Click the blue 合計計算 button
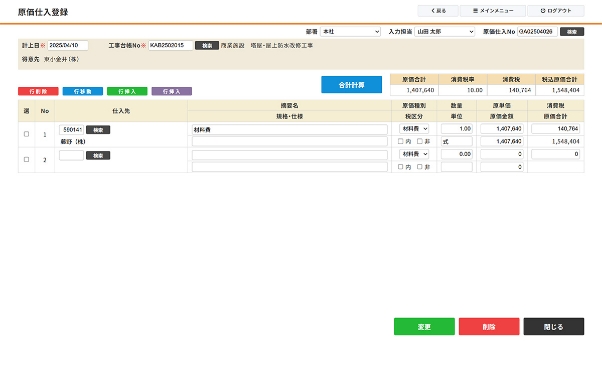The image size is (602, 376). 351,84
